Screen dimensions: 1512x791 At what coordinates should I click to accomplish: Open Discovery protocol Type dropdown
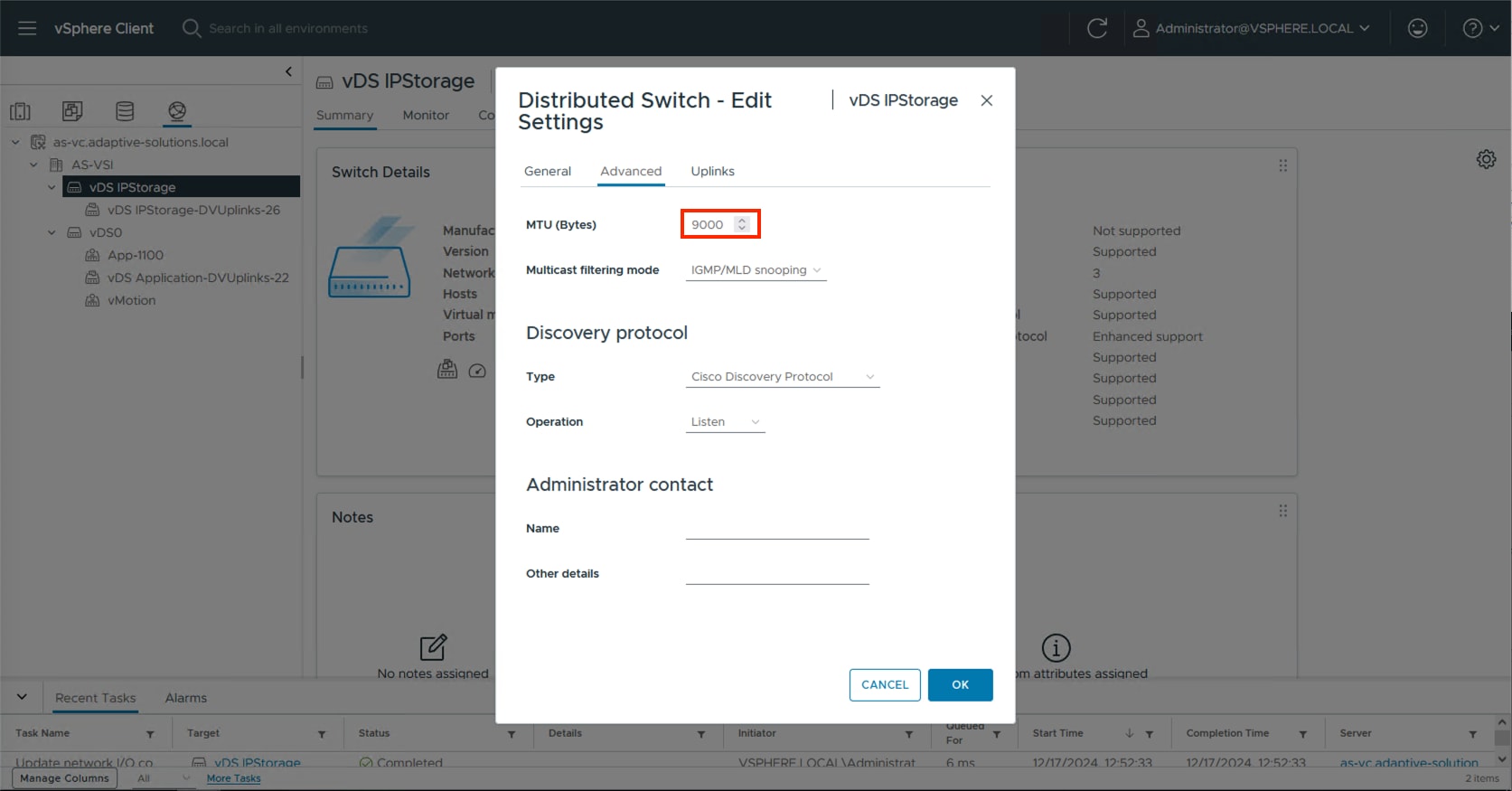[x=783, y=377]
